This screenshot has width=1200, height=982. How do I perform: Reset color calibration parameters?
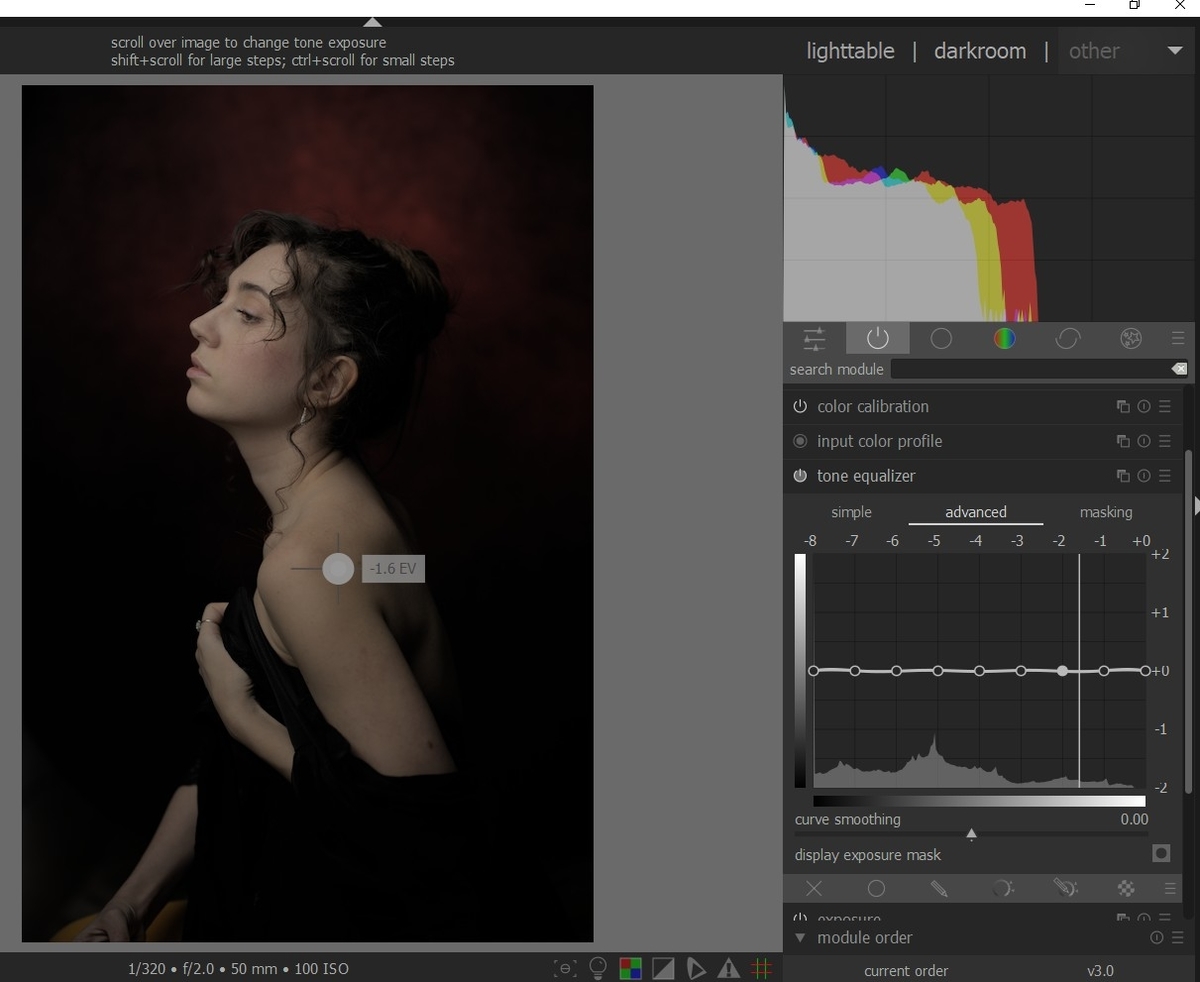tap(1144, 407)
